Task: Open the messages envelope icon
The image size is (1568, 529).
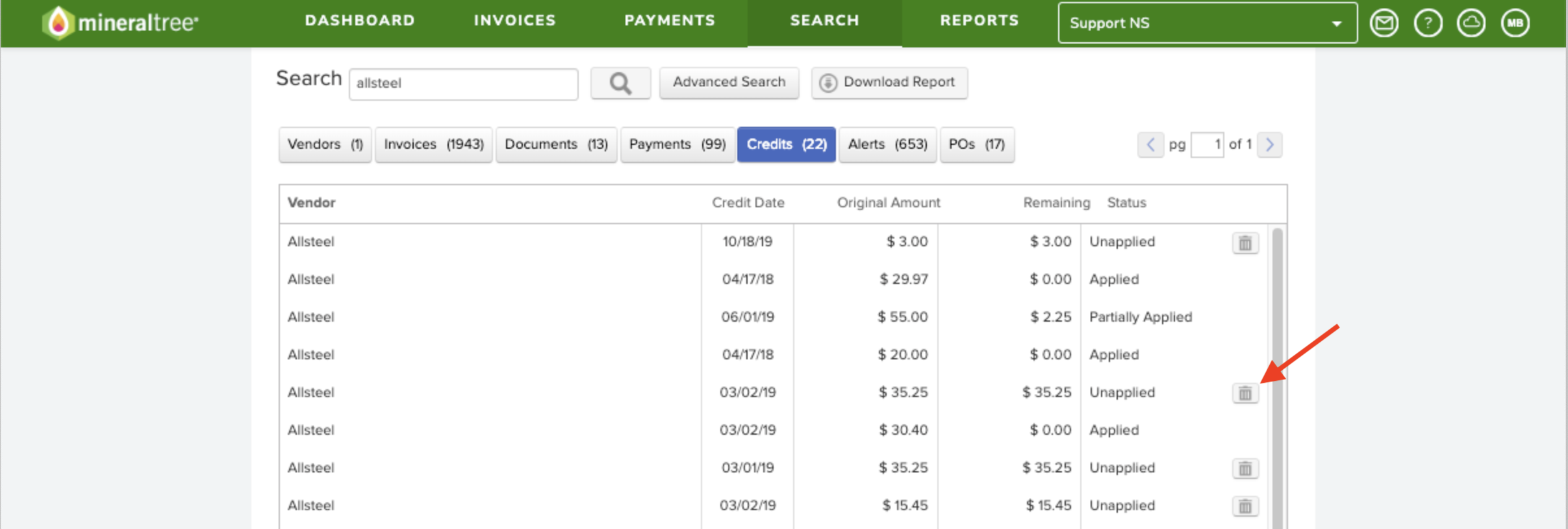Action: (x=1384, y=23)
